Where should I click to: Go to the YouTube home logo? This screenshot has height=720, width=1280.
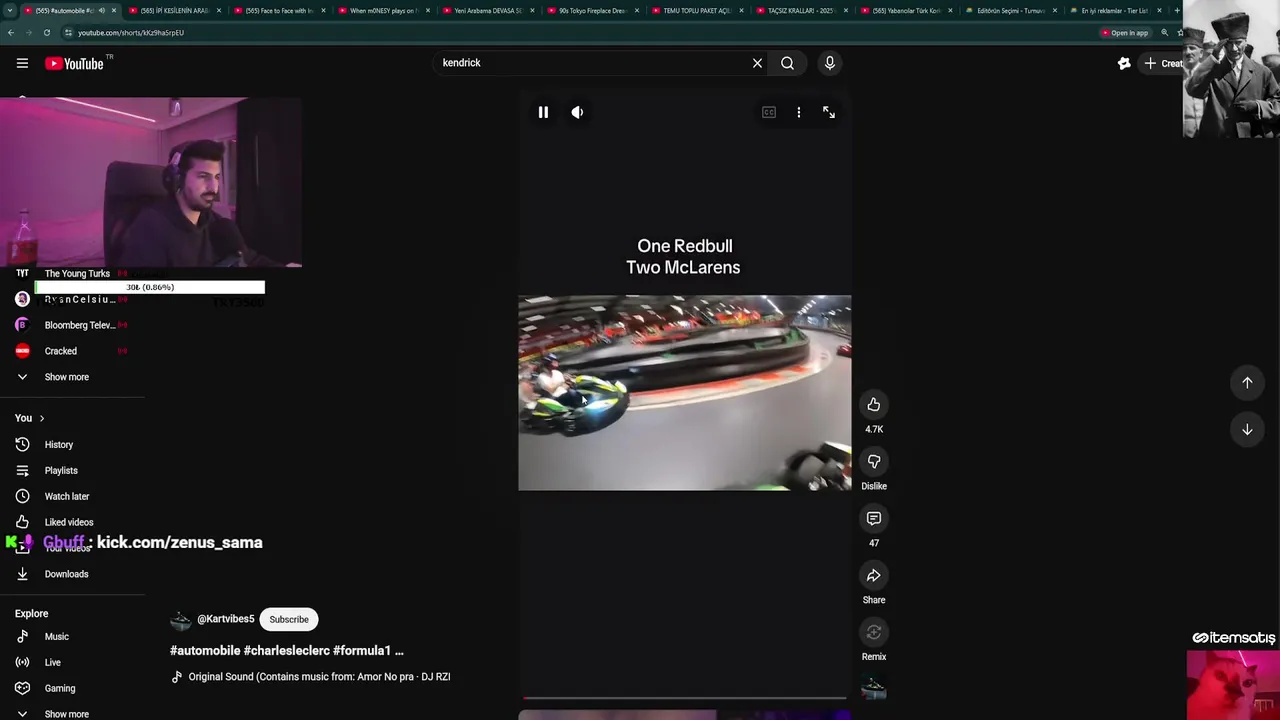(x=74, y=63)
